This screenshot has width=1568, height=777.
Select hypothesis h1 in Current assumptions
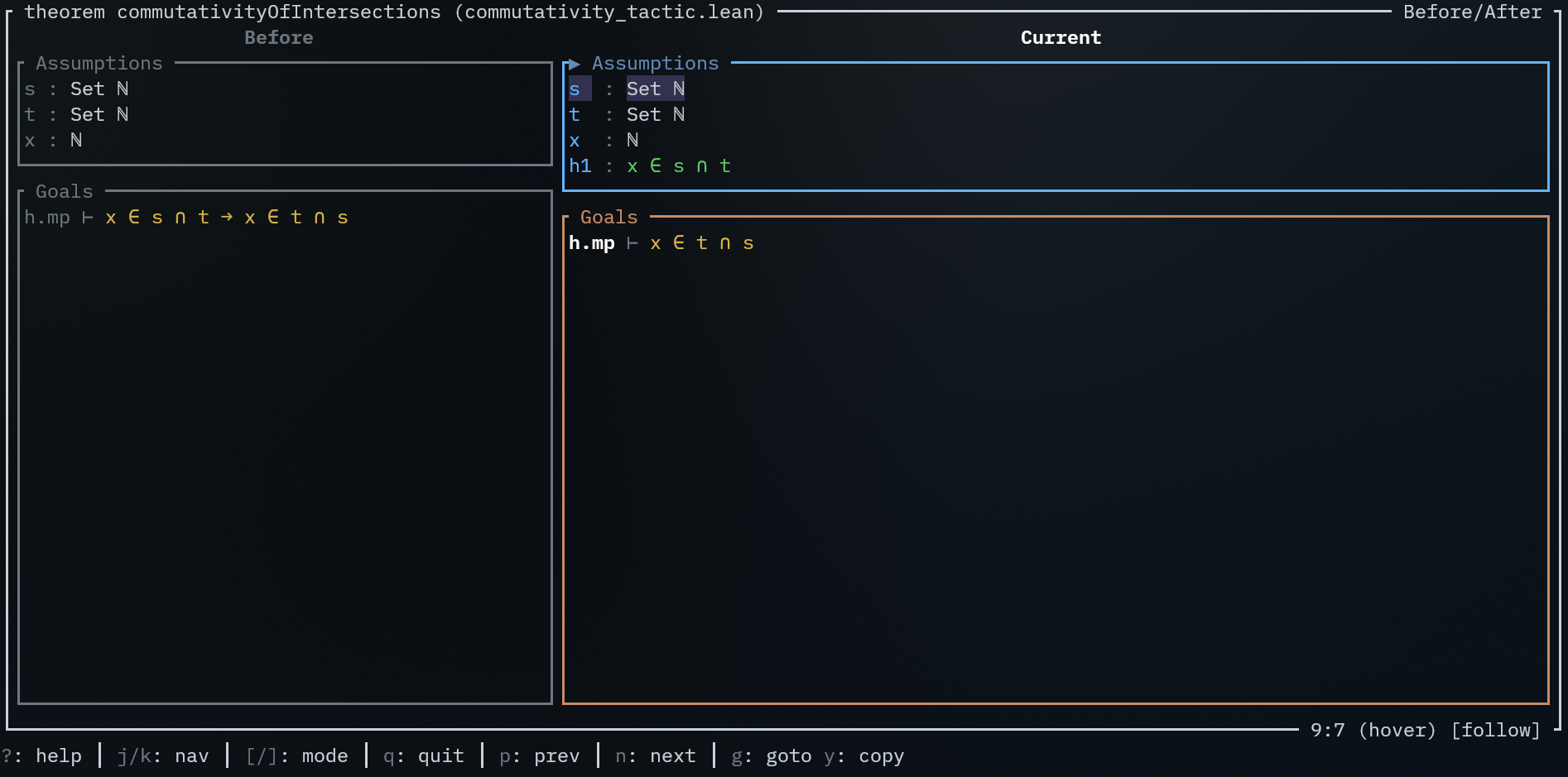580,166
